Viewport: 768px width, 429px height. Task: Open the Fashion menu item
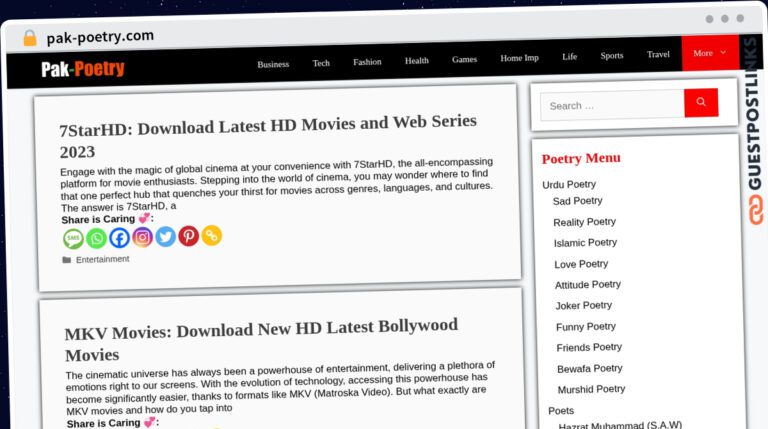coord(367,62)
